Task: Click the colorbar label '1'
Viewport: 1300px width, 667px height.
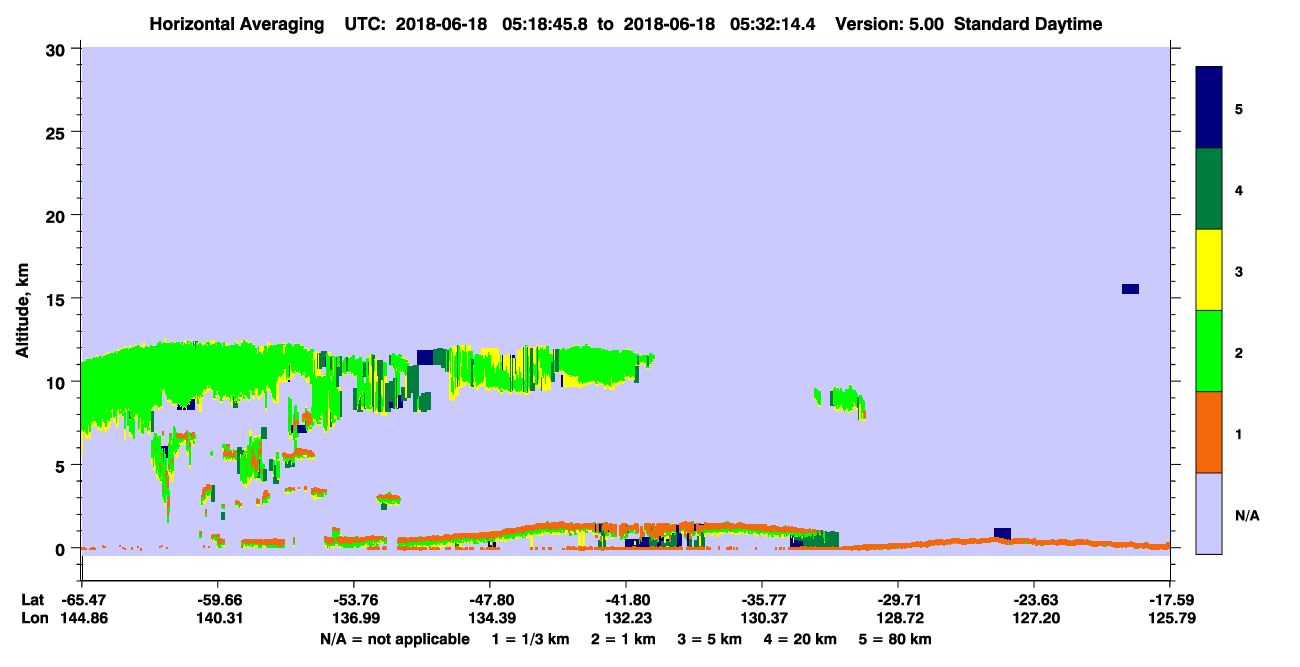Action: pos(1239,433)
